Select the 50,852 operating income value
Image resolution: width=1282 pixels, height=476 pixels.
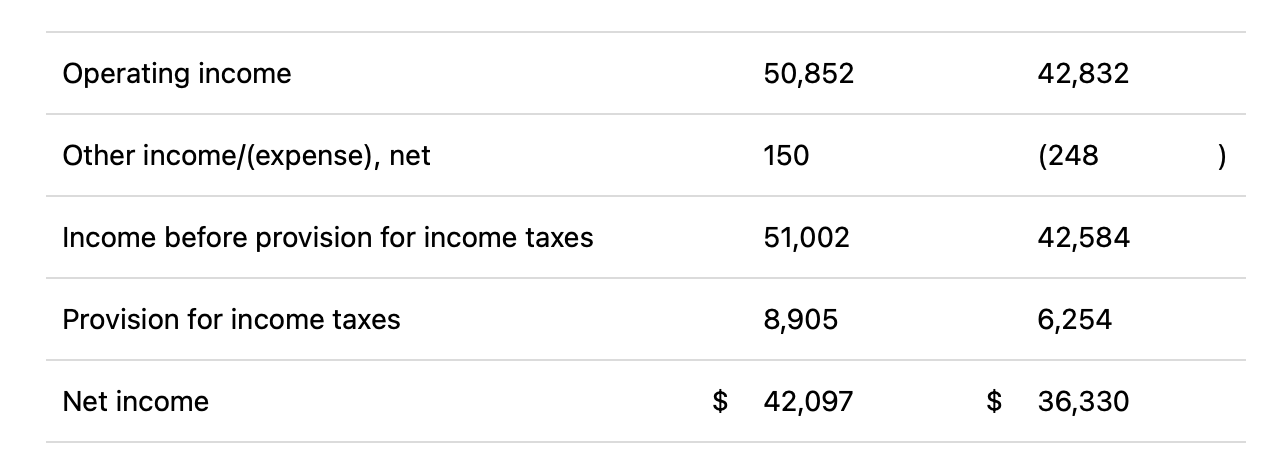(808, 74)
